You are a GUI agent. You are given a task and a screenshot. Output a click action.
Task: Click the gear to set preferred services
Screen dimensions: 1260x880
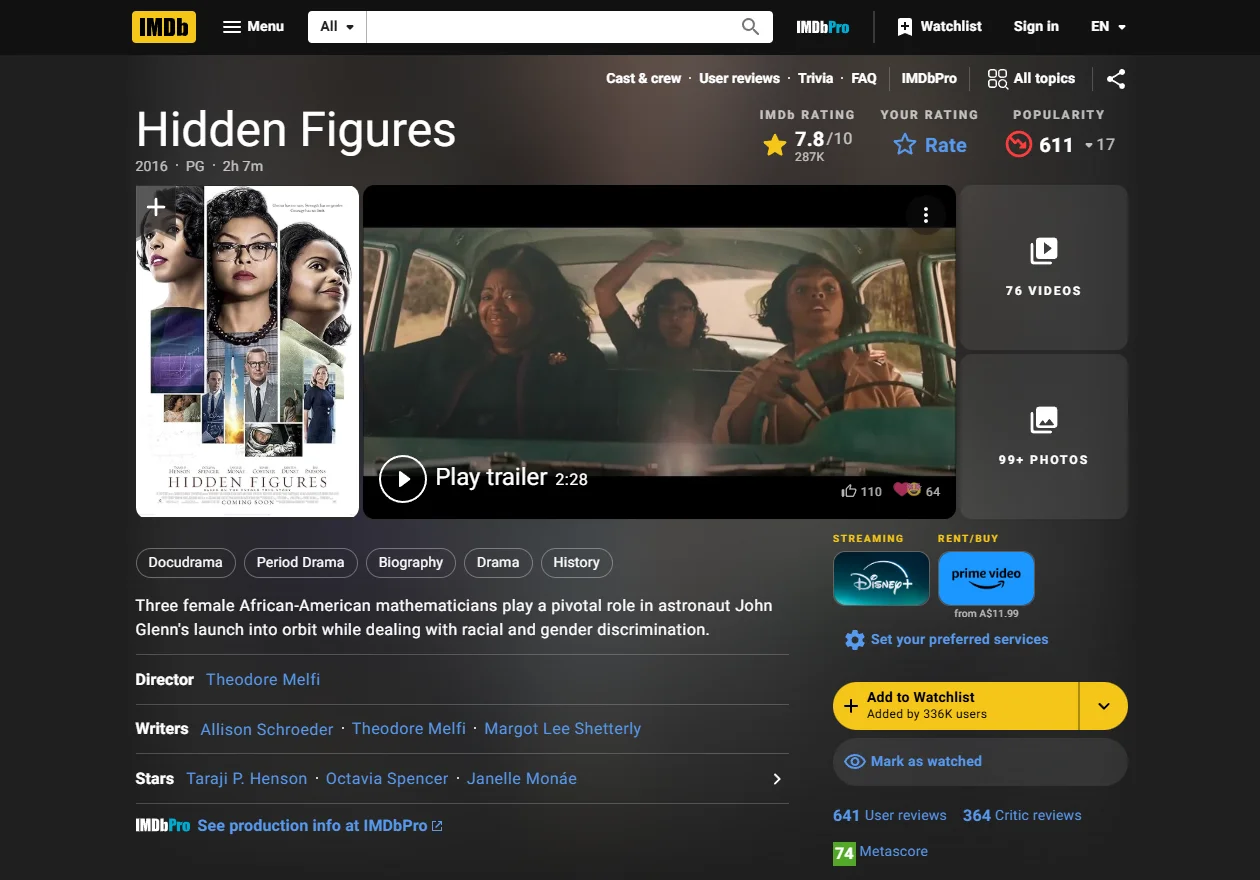(855, 639)
